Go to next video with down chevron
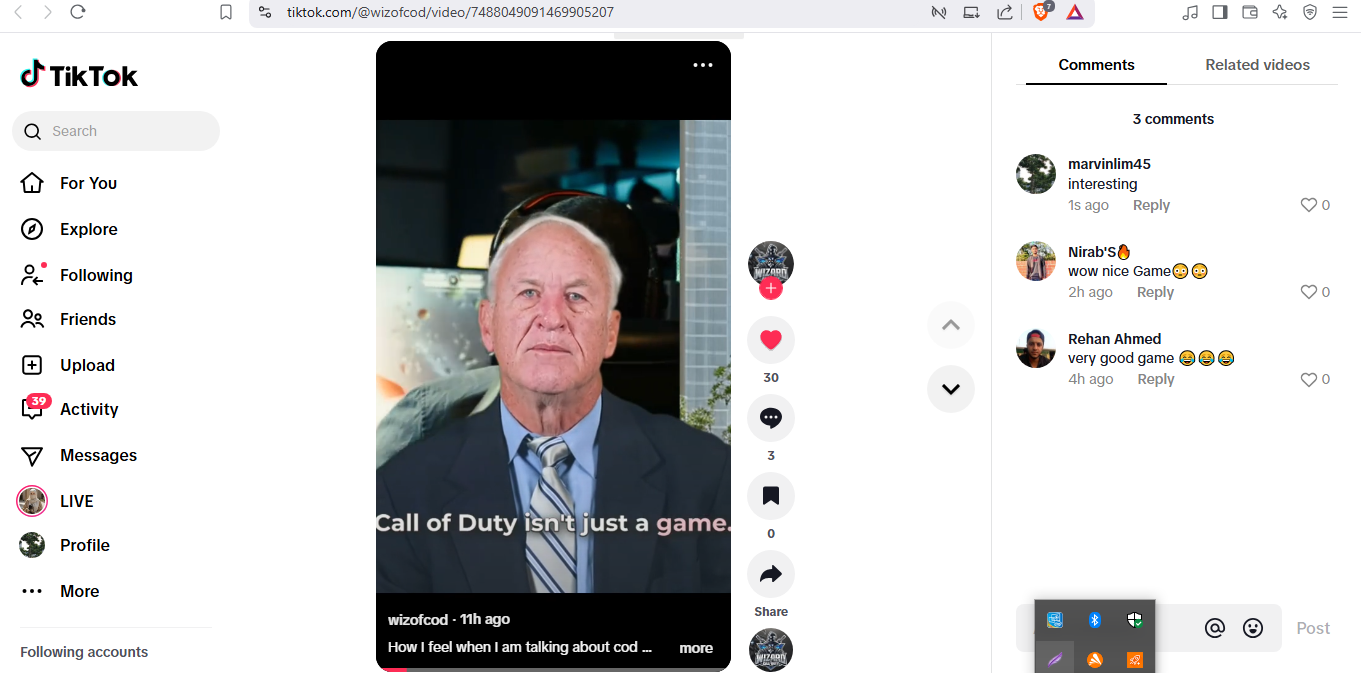1361x673 pixels. (951, 389)
